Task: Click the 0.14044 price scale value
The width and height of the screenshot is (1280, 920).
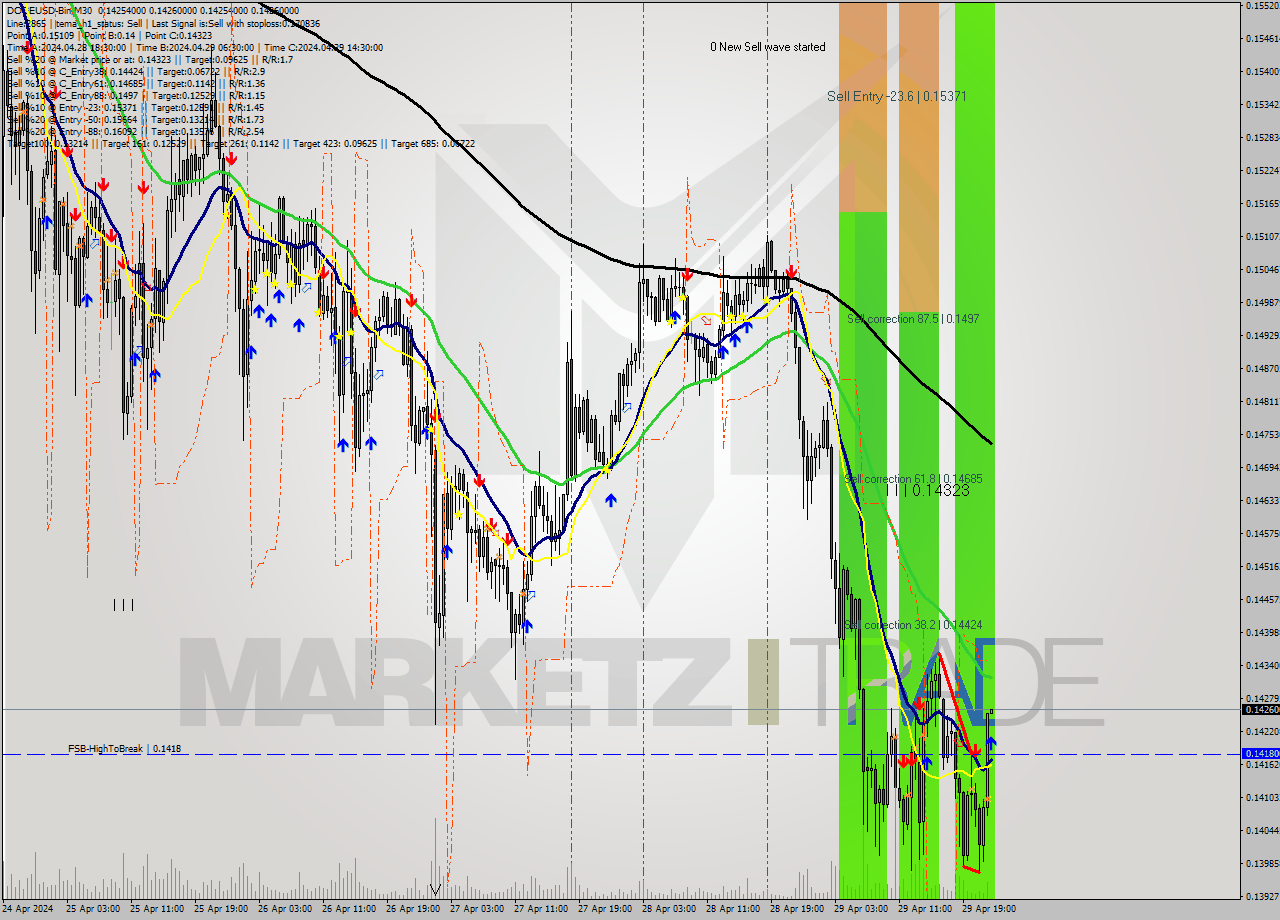Action: [x=1261, y=830]
